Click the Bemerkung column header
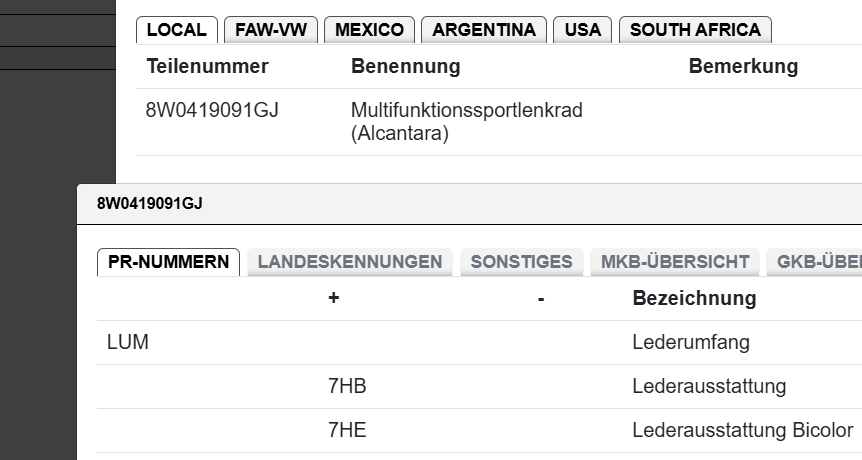Screen dimensions: 862x460 pyautogui.click(x=743, y=67)
